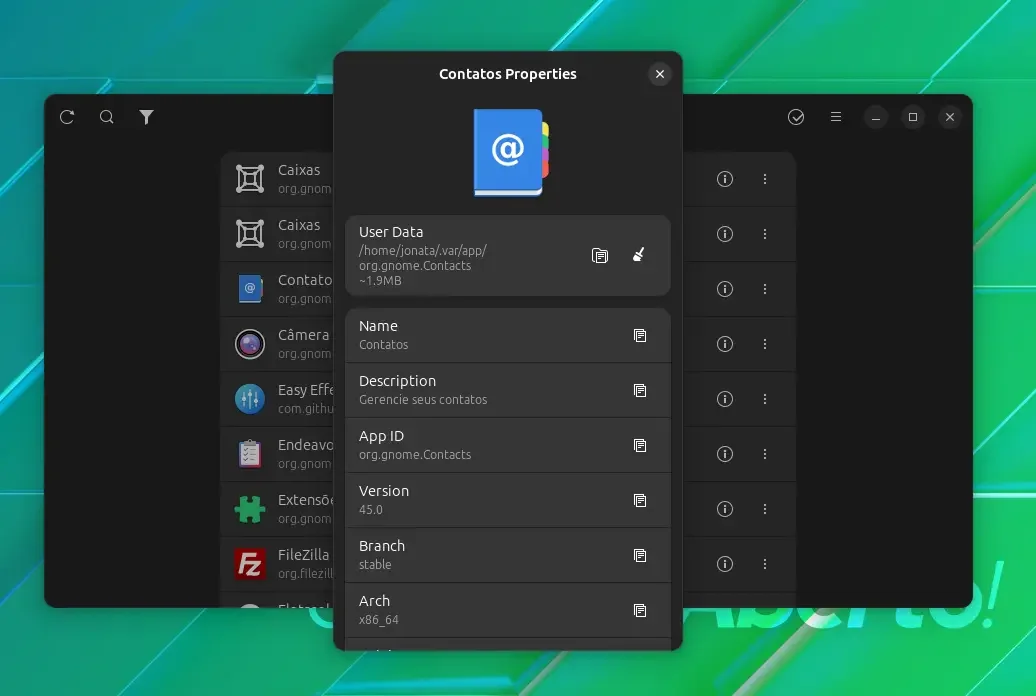Show info for the Câmera app
The image size is (1036, 696).
(x=725, y=344)
